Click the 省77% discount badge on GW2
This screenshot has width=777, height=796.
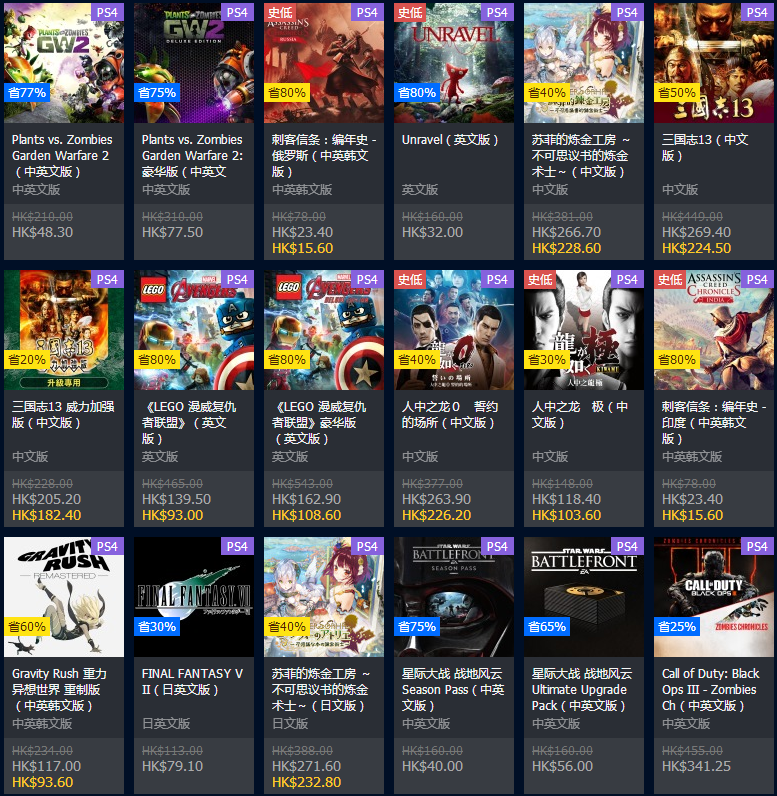[27, 92]
